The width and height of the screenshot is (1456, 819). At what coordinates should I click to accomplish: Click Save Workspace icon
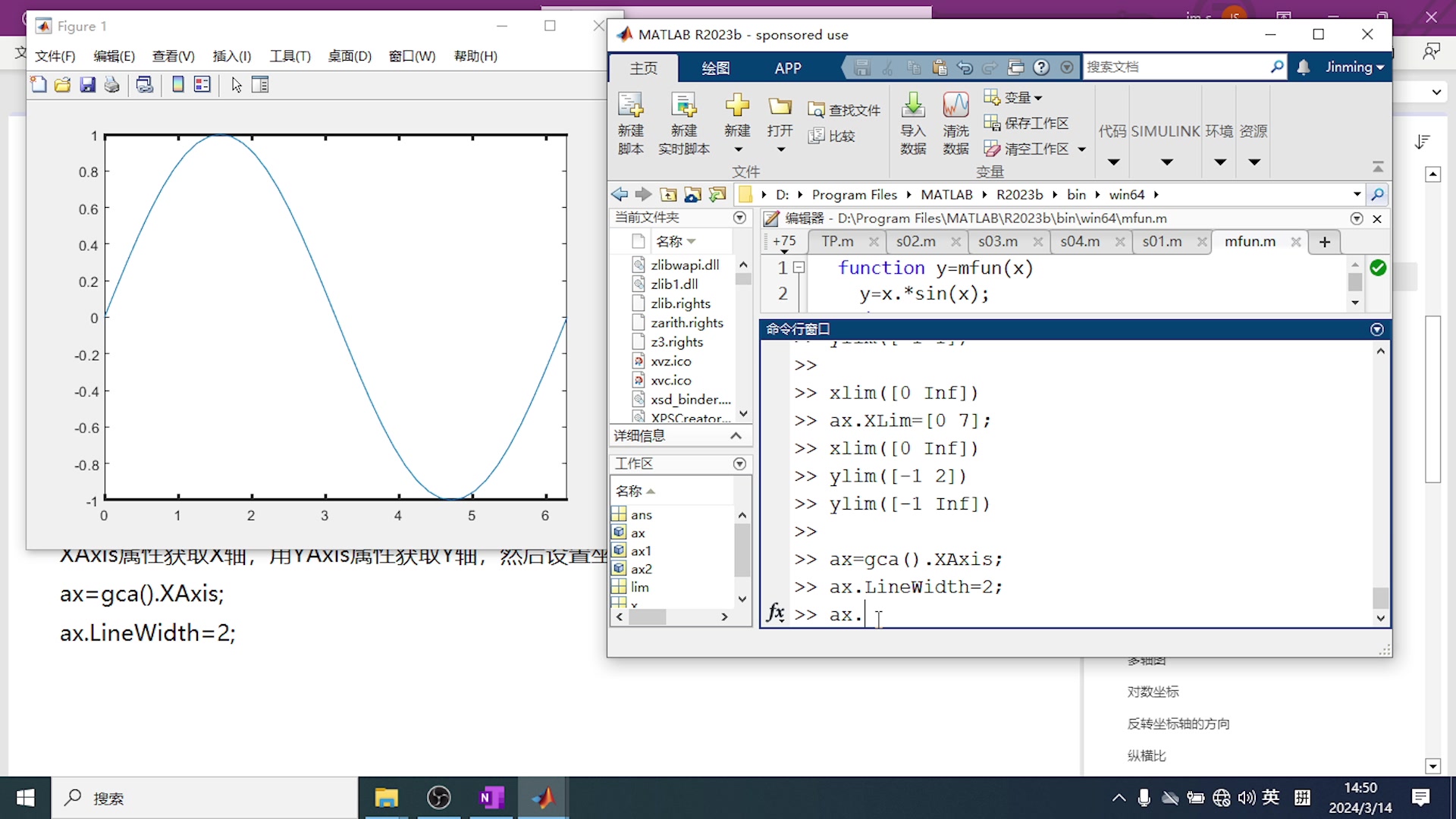click(x=992, y=123)
